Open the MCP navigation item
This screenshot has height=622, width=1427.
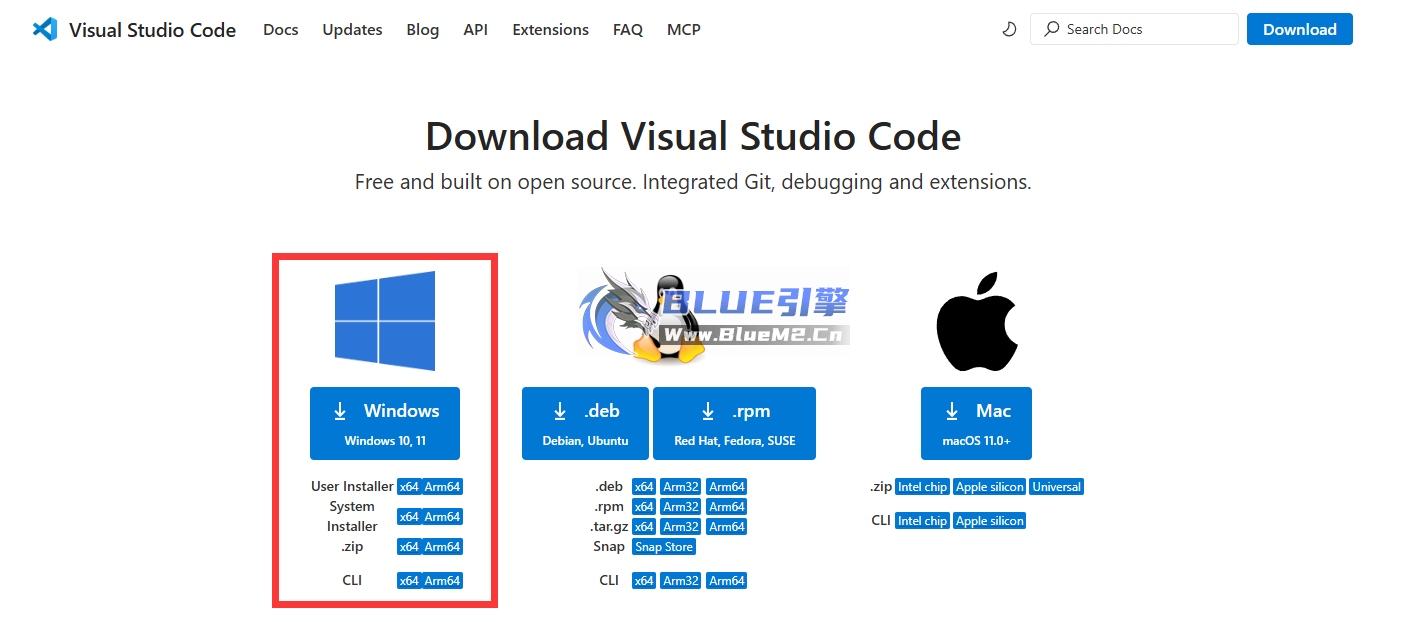pos(684,30)
